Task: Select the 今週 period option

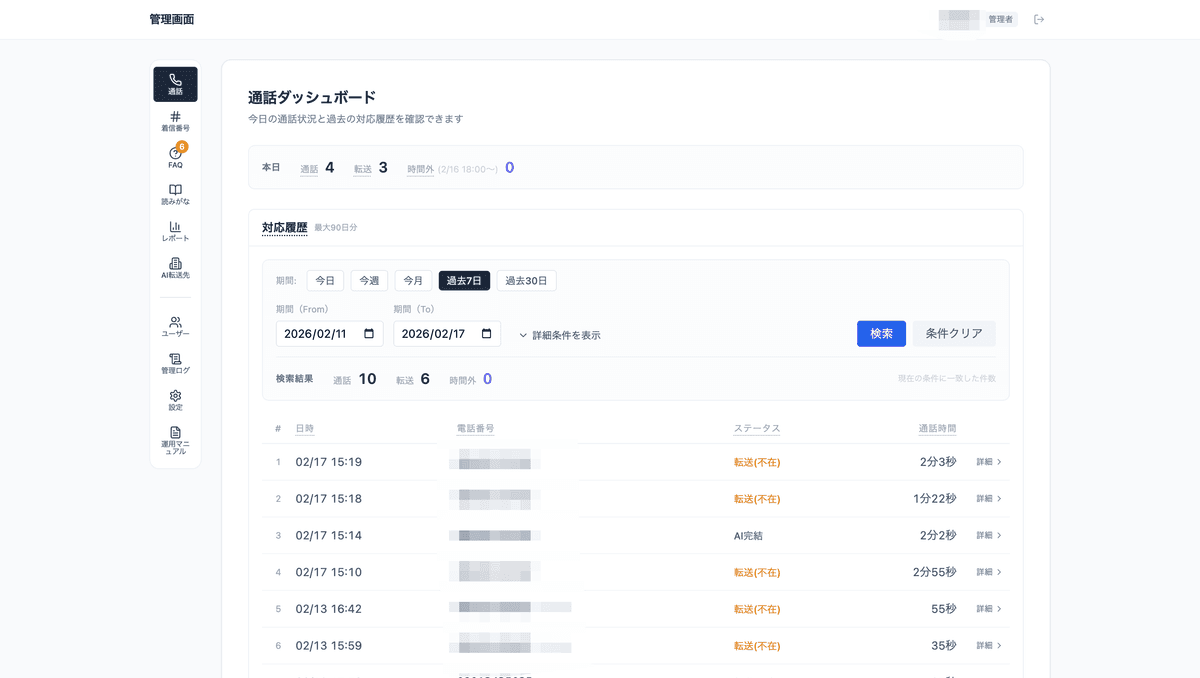Action: [x=369, y=280]
